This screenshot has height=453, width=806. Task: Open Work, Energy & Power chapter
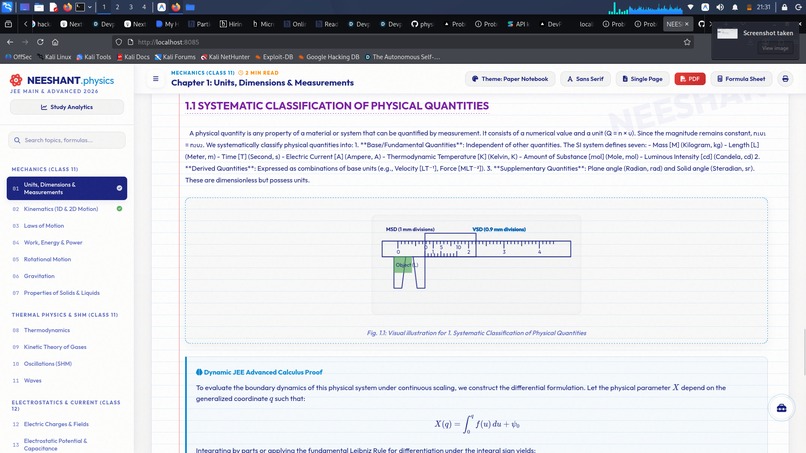(67, 242)
